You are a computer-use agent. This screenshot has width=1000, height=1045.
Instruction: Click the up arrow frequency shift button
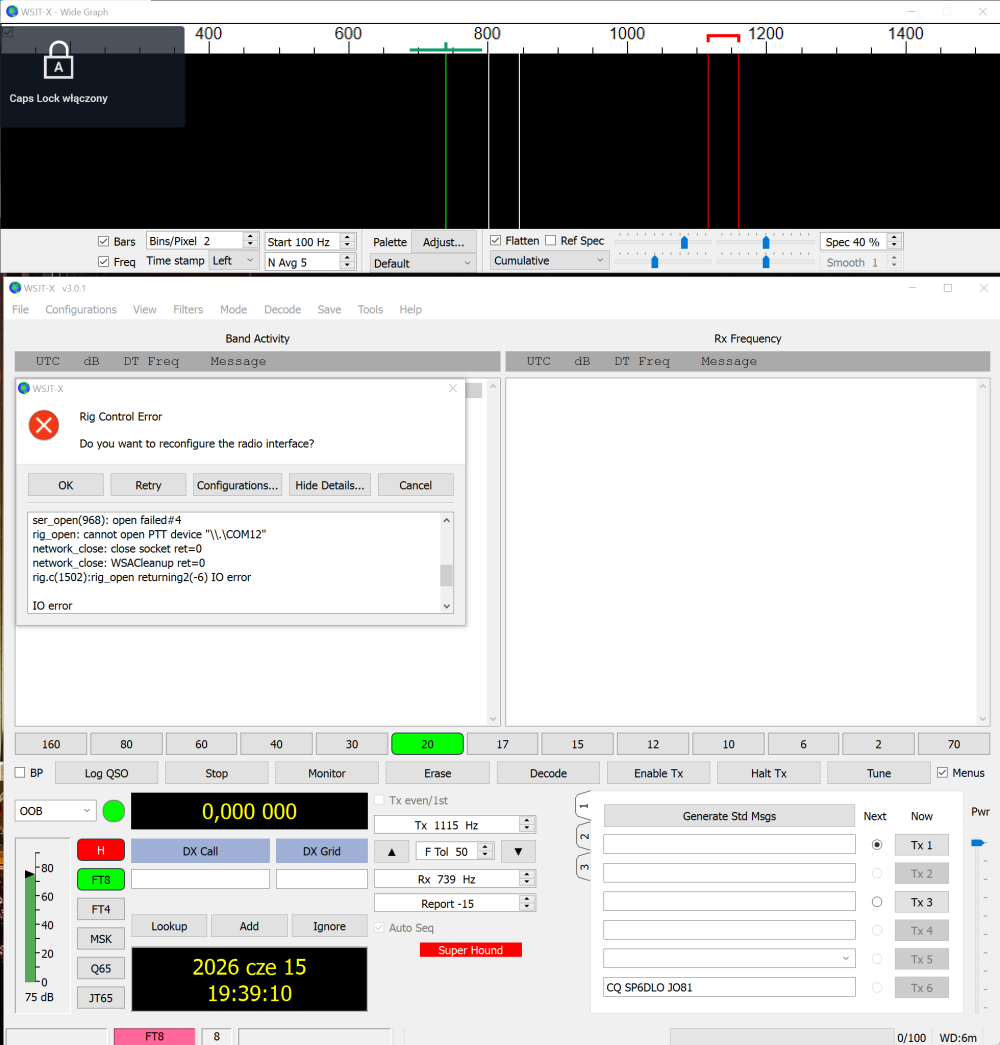[x=392, y=852]
